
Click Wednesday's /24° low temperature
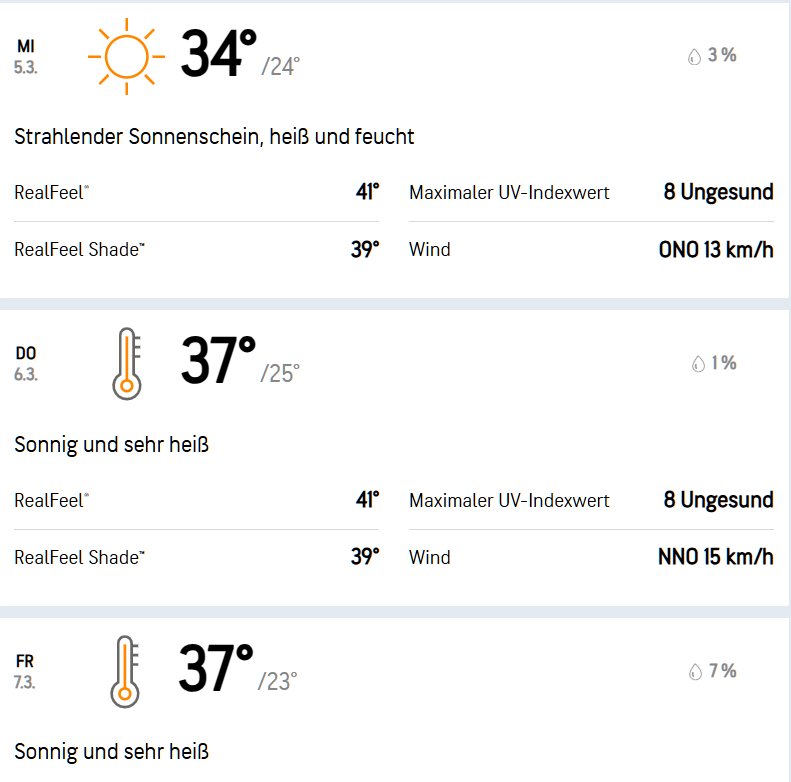281,67
